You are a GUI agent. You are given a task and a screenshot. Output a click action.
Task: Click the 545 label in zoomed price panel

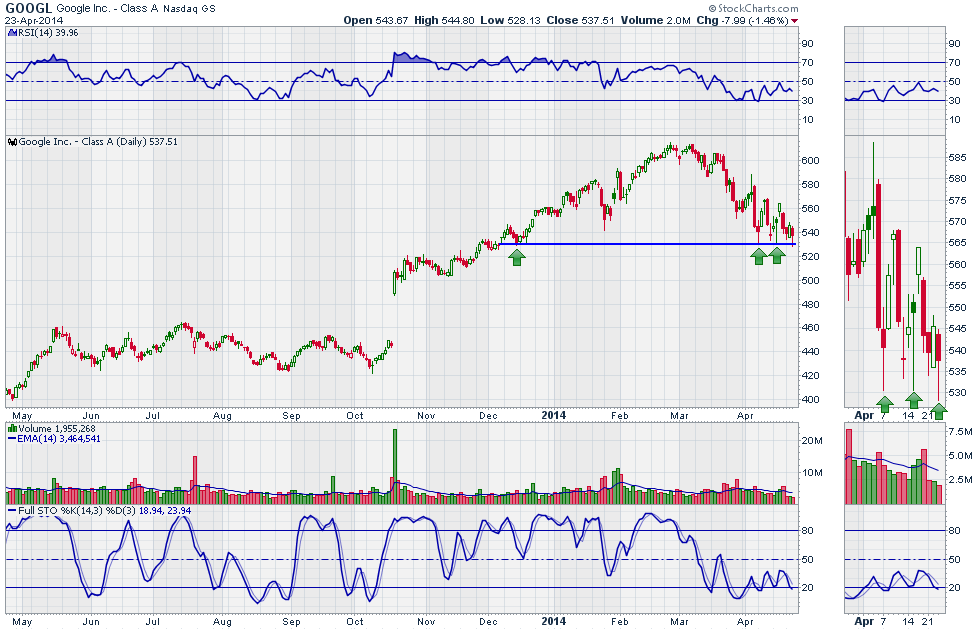coord(957,329)
